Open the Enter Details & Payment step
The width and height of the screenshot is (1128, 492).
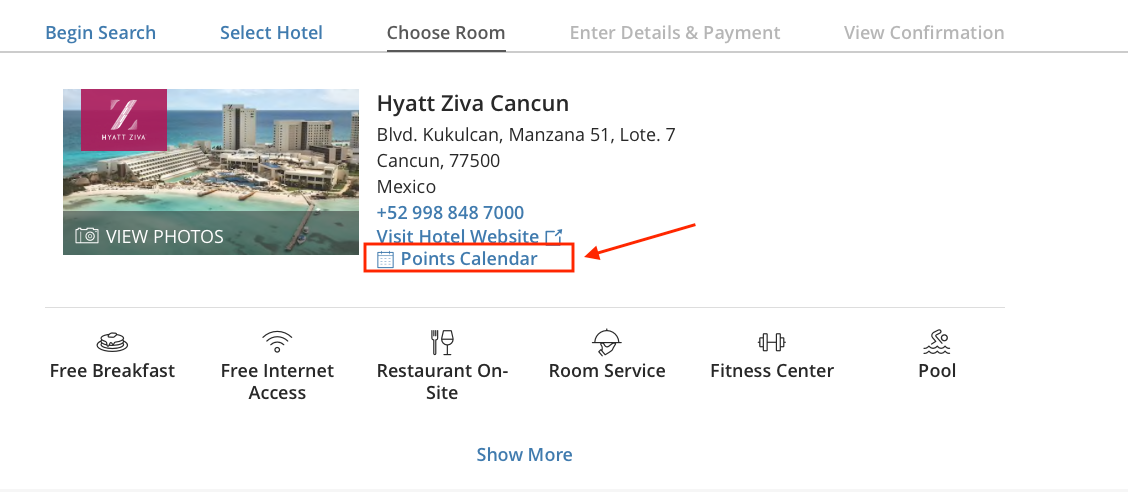coord(675,33)
